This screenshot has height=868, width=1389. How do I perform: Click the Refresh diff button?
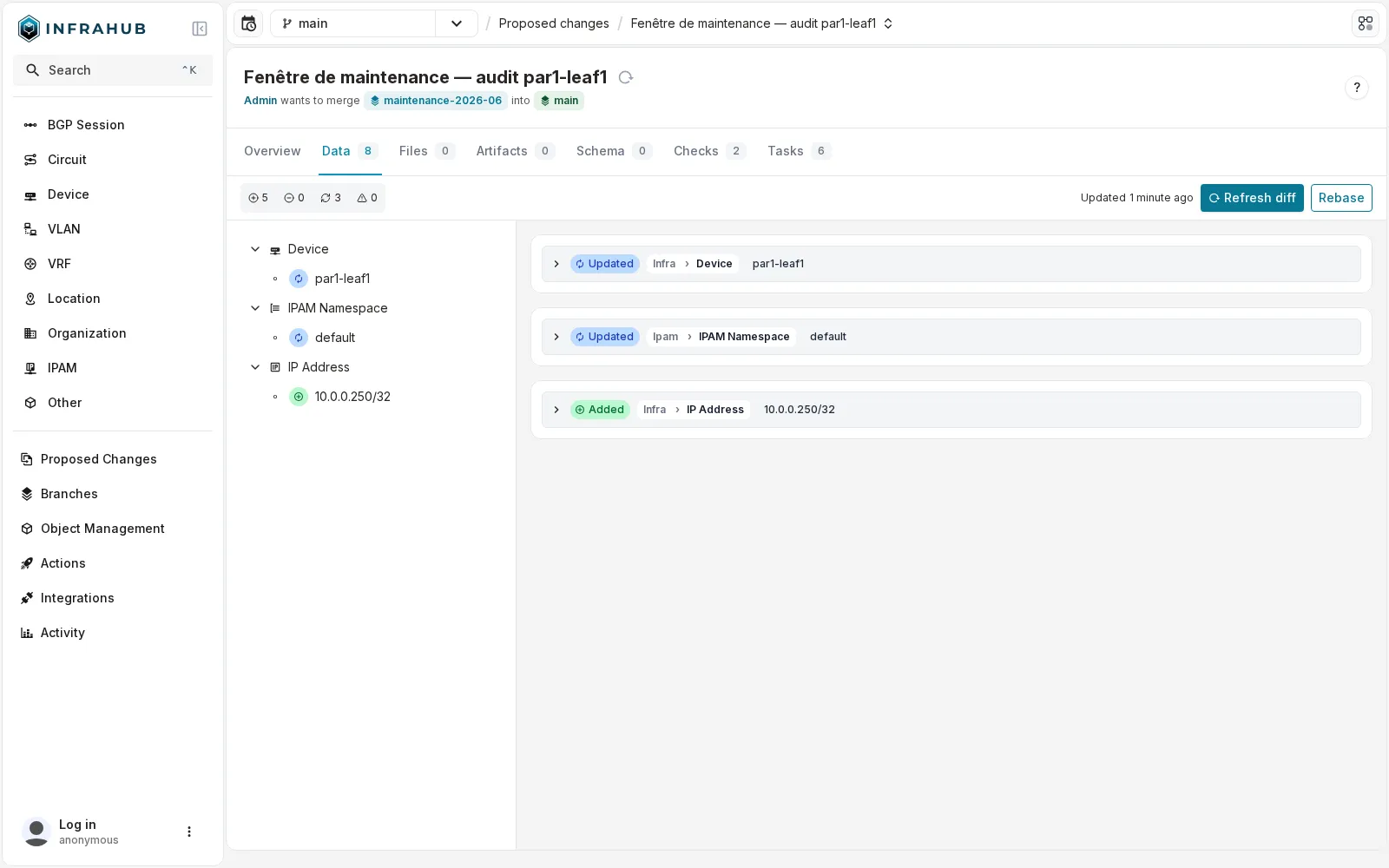(1252, 198)
